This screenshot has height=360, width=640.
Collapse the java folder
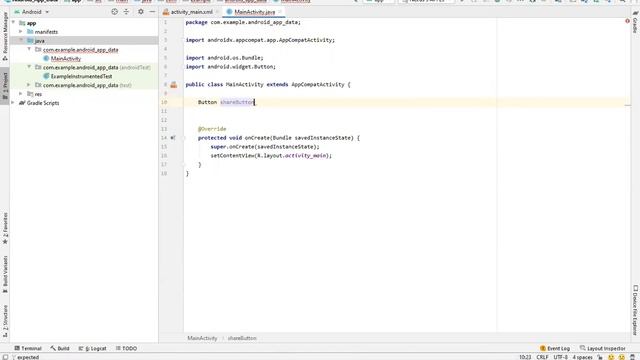[21, 40]
